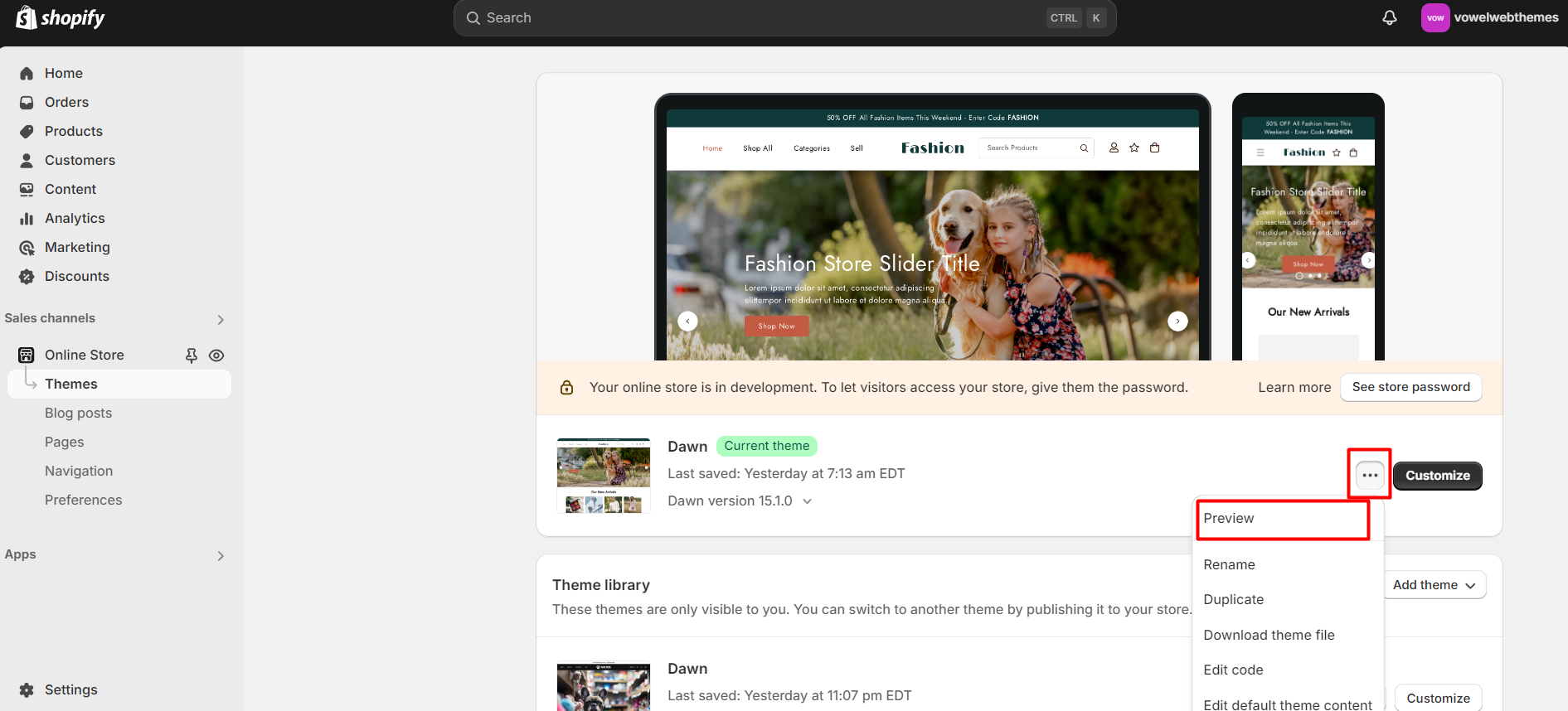Image resolution: width=1568 pixels, height=711 pixels.
Task: Open Settings page
Action: pyautogui.click(x=70, y=690)
